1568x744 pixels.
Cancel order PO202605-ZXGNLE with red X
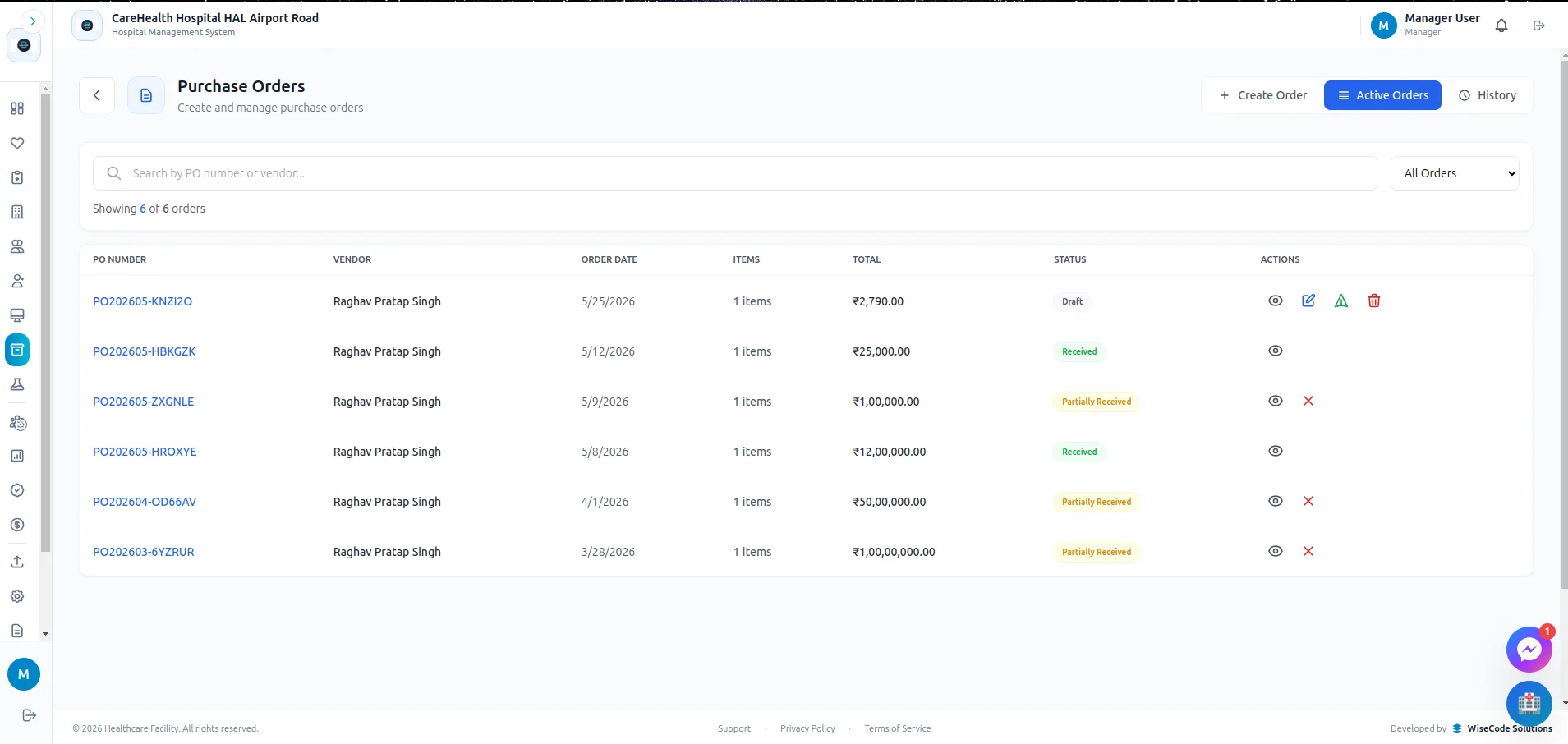(x=1308, y=401)
